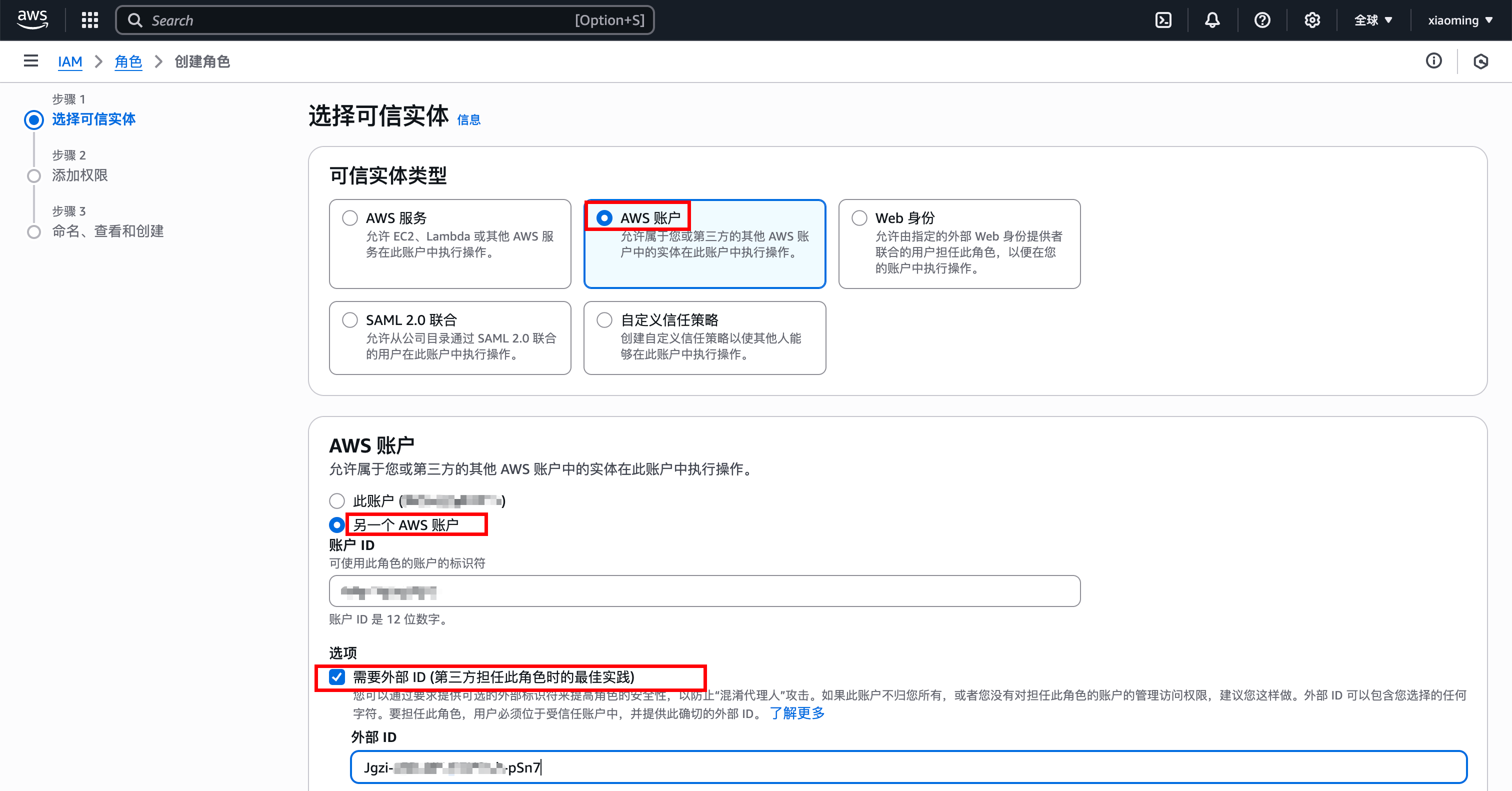Select step 1 选择可信实体 in wizard
The height and width of the screenshot is (791, 1512).
coord(93,119)
